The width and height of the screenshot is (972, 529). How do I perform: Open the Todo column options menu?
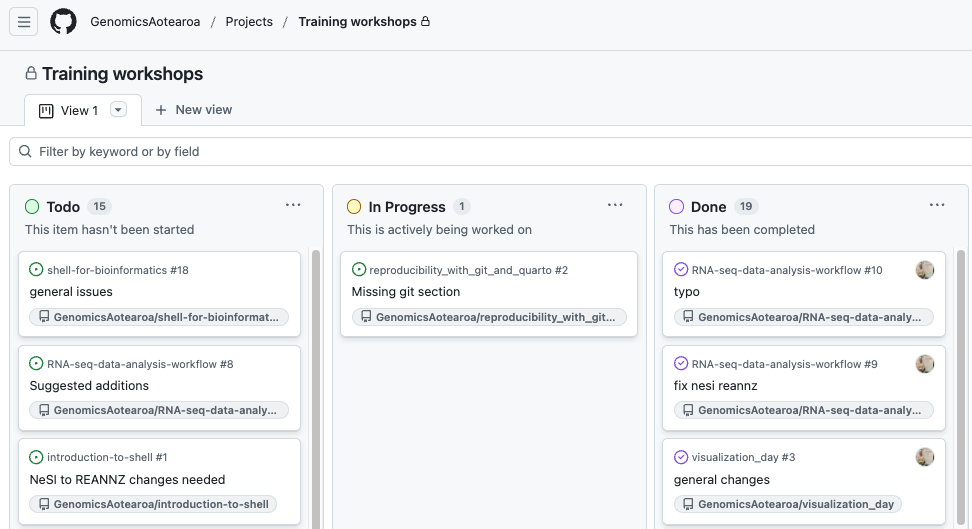coord(293,205)
